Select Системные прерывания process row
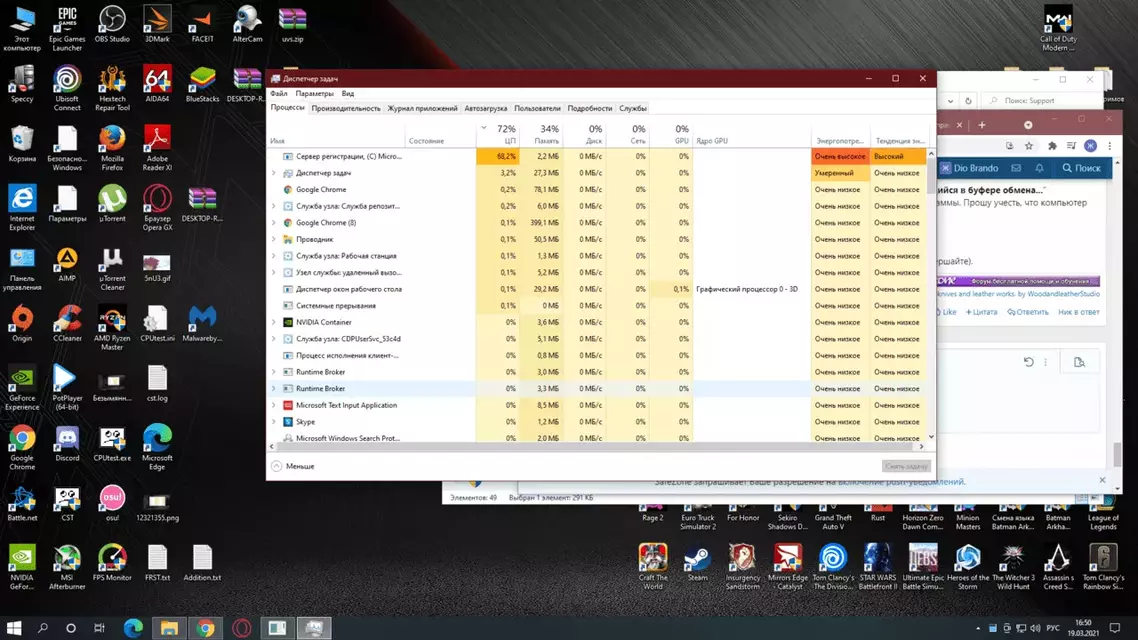This screenshot has height=640, width=1138. 597,305
